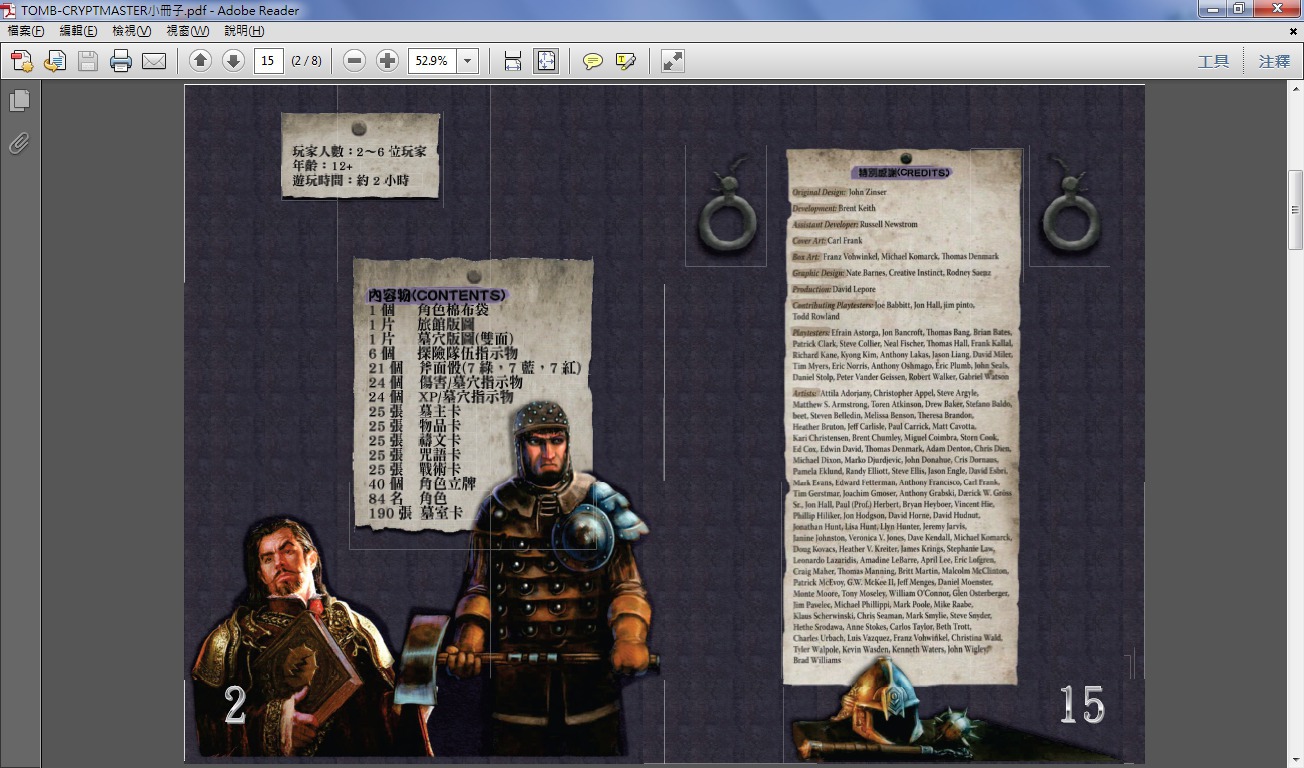Open the 注釋 (Comment) pane

tap(1274, 61)
